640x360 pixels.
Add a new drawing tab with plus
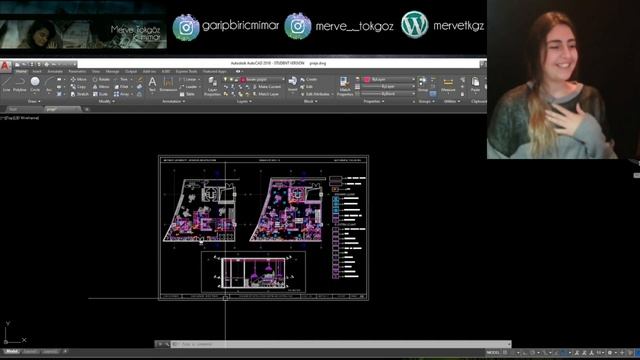tap(87, 109)
